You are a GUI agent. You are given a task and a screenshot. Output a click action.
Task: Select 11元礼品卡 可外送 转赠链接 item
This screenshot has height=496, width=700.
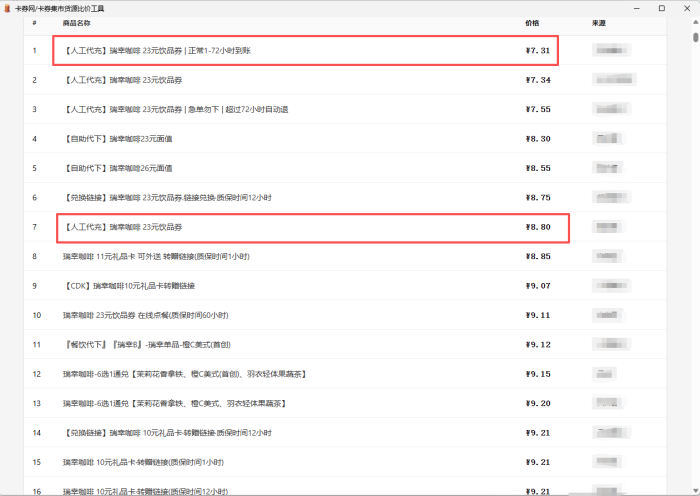click(156, 256)
